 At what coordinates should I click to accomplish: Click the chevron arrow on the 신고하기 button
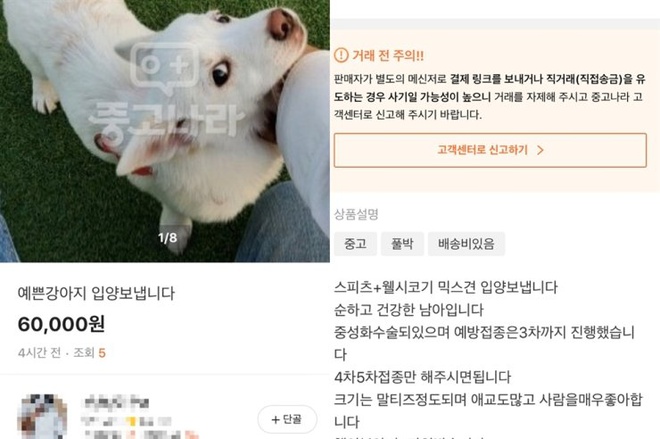pyautogui.click(x=540, y=150)
